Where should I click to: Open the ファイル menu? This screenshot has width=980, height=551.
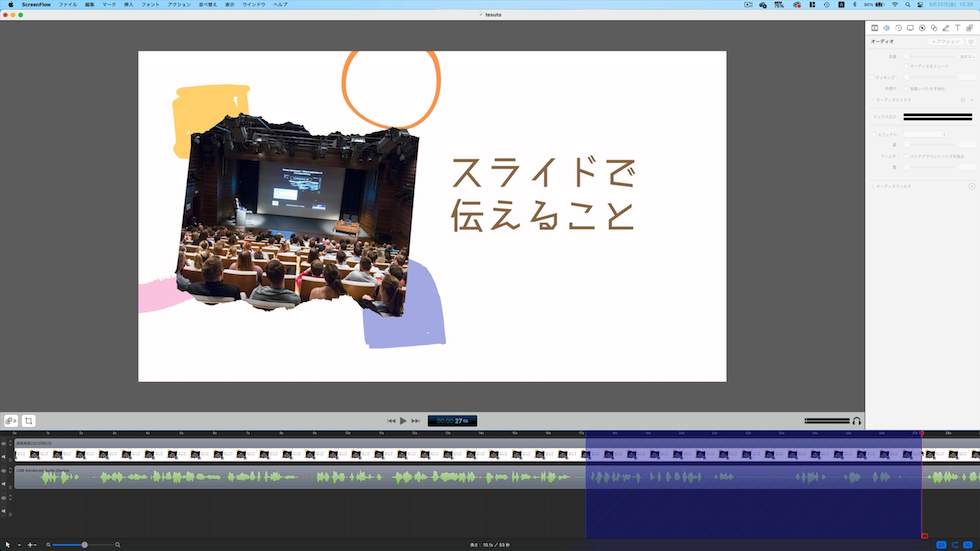(68, 4)
